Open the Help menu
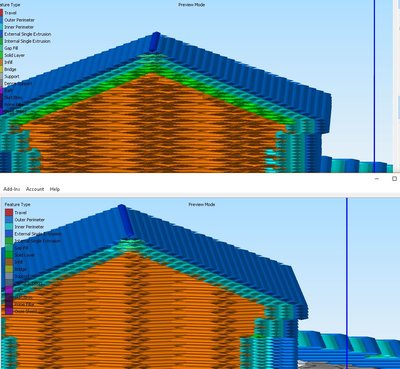This screenshot has height=369, width=400. click(x=55, y=189)
